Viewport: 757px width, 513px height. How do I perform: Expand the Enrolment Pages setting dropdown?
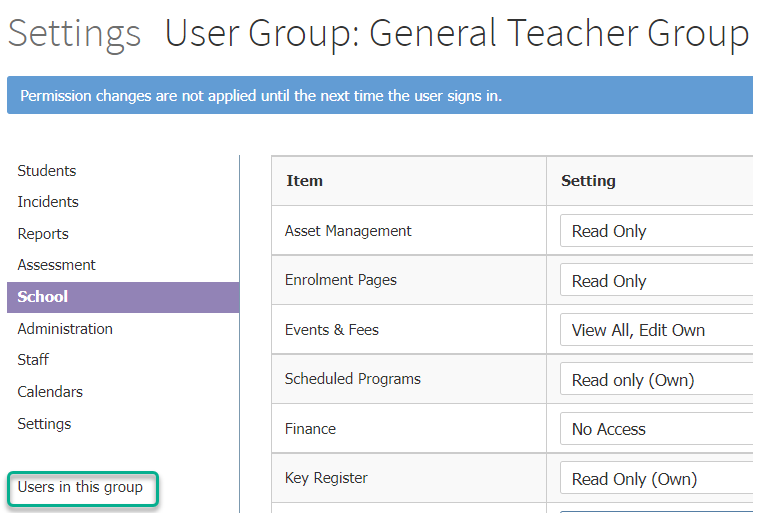click(x=657, y=280)
